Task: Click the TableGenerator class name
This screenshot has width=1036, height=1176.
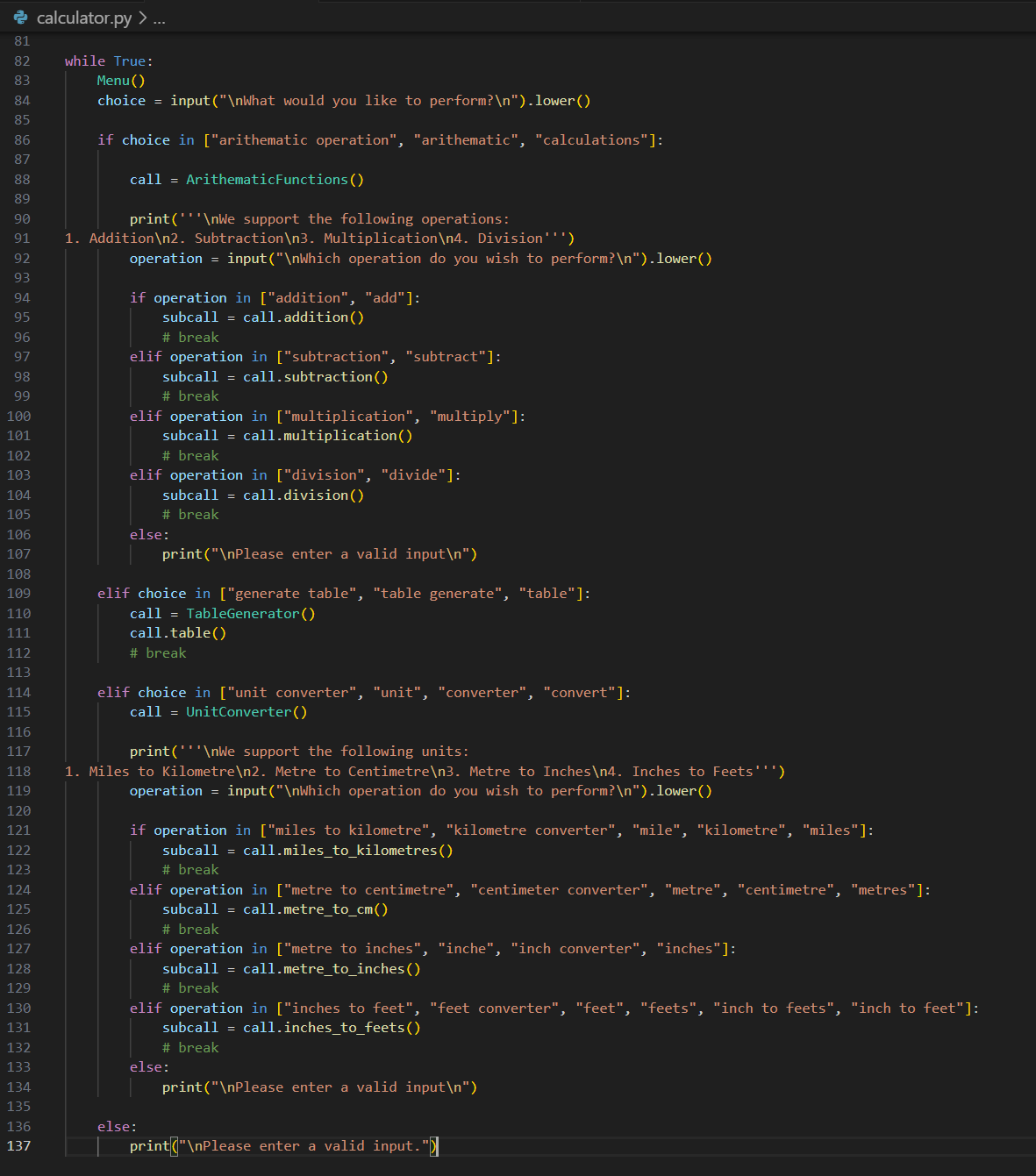Action: 242,614
